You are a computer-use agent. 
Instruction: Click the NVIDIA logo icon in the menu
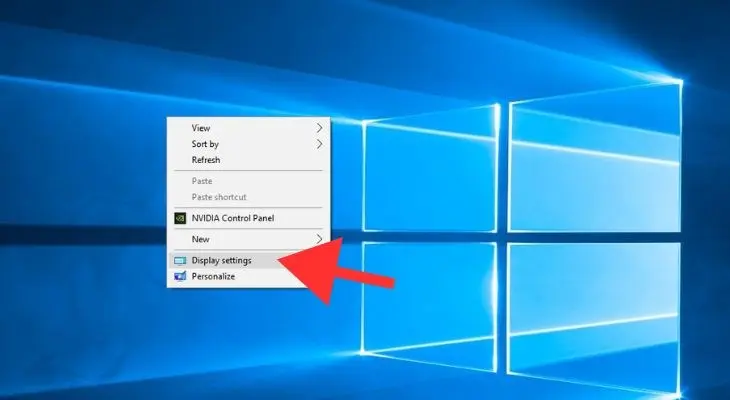tap(180, 218)
